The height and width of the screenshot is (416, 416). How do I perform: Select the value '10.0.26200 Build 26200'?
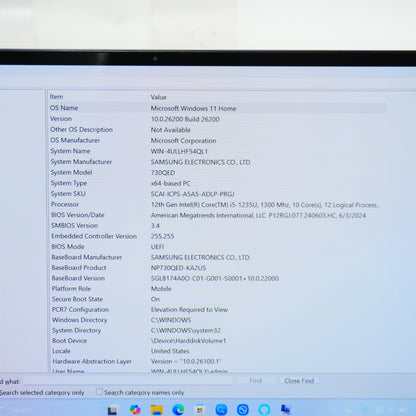(185, 119)
